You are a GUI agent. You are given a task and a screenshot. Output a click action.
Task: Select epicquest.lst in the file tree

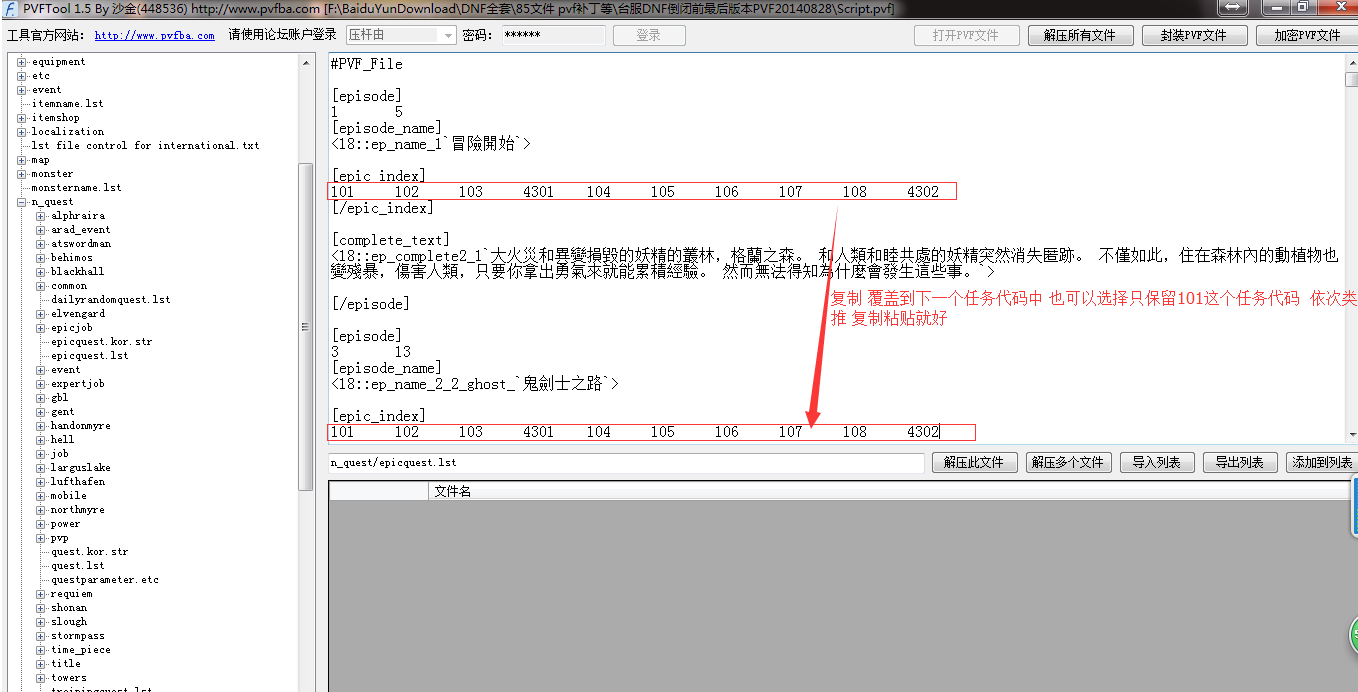coord(89,356)
